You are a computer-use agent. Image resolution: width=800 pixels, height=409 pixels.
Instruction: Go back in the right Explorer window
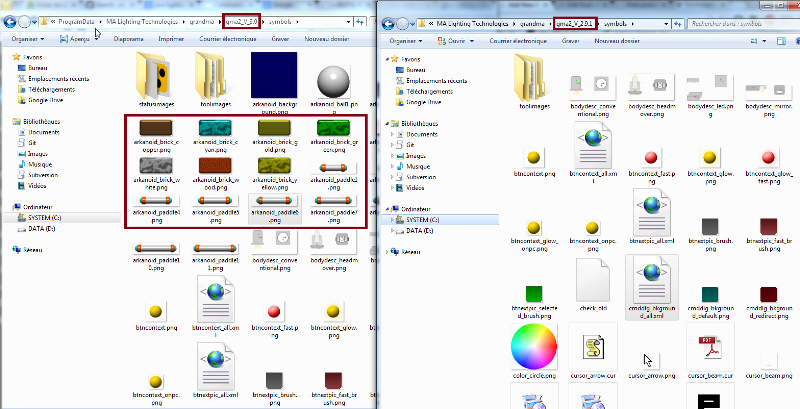point(388,23)
